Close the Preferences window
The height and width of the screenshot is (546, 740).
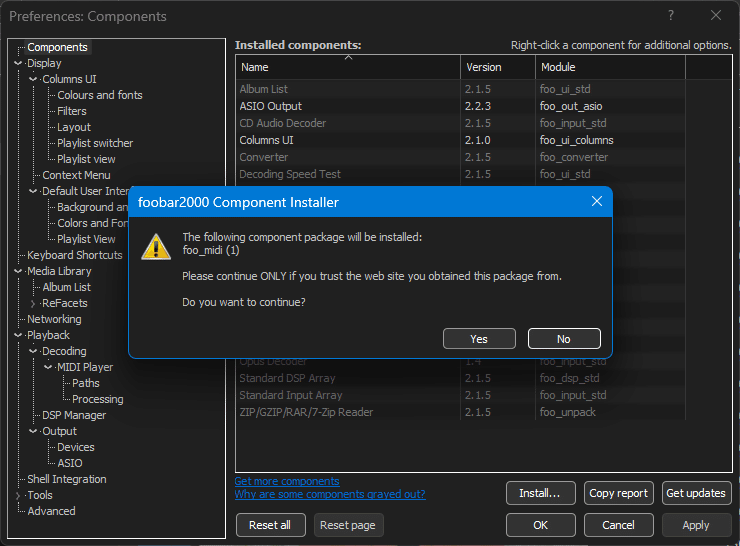click(x=716, y=16)
